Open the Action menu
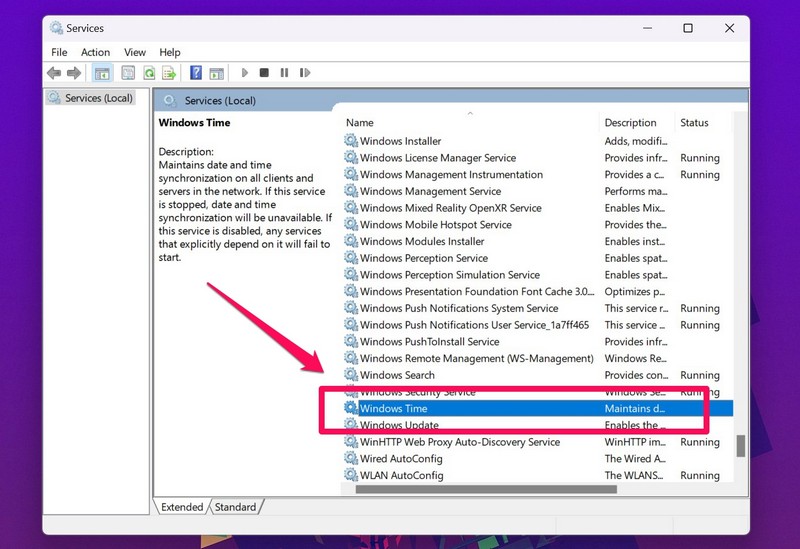The width and height of the screenshot is (800, 549). point(95,52)
